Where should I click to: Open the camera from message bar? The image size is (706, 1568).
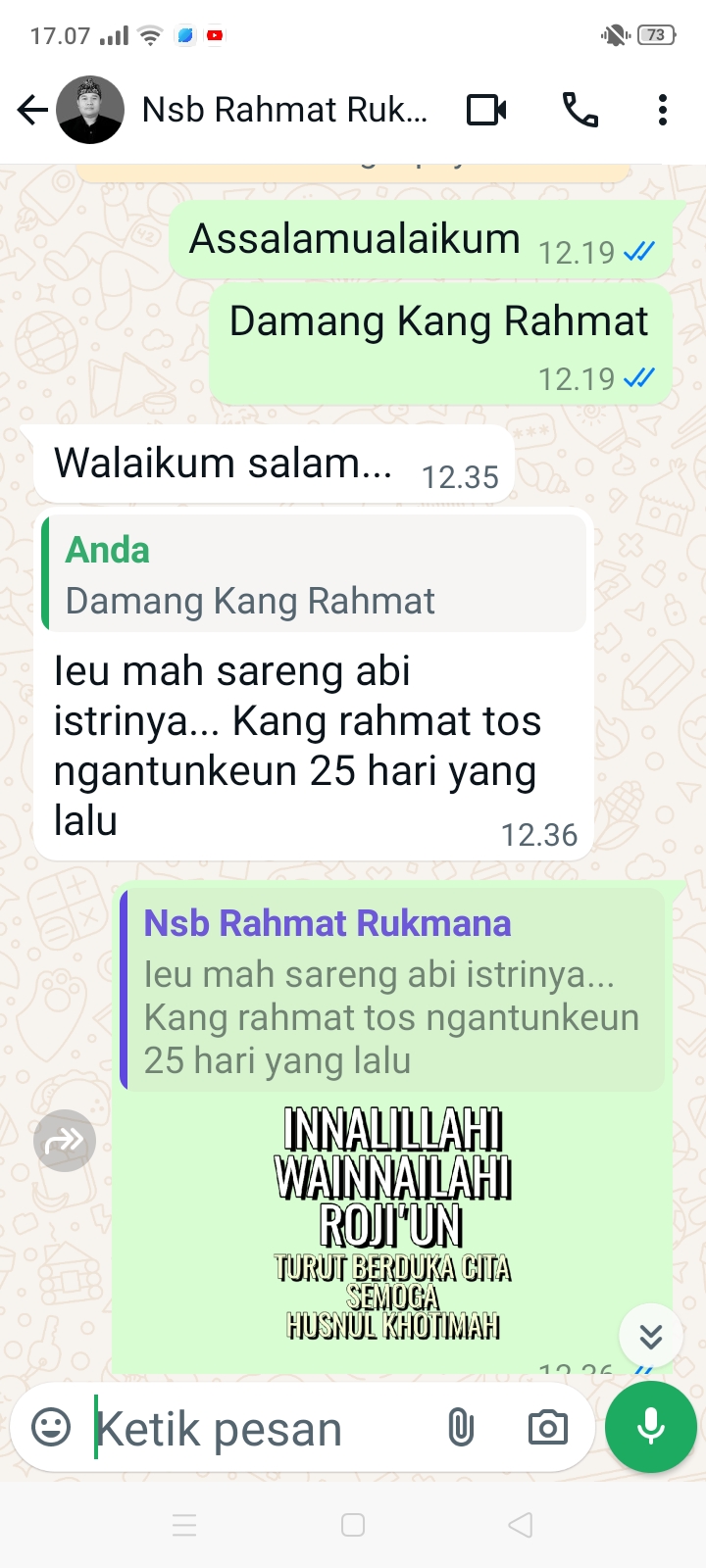(547, 1427)
